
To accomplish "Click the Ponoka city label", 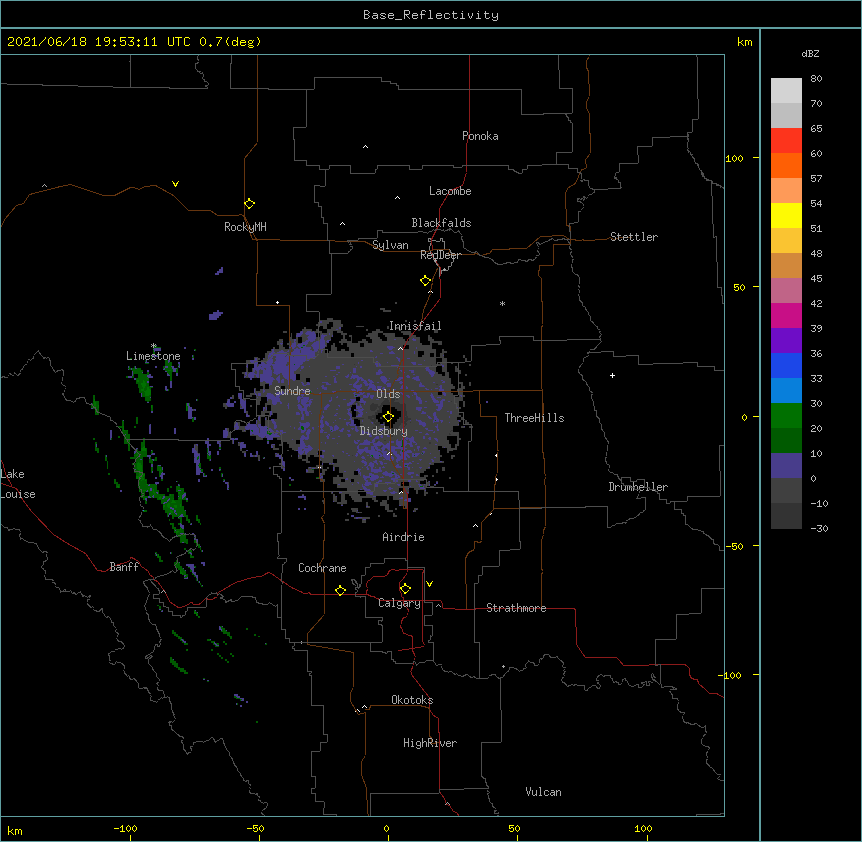I will [x=480, y=136].
